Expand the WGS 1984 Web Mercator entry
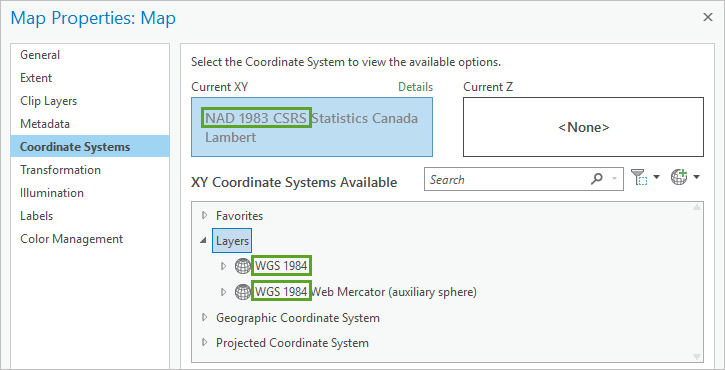 coord(224,292)
